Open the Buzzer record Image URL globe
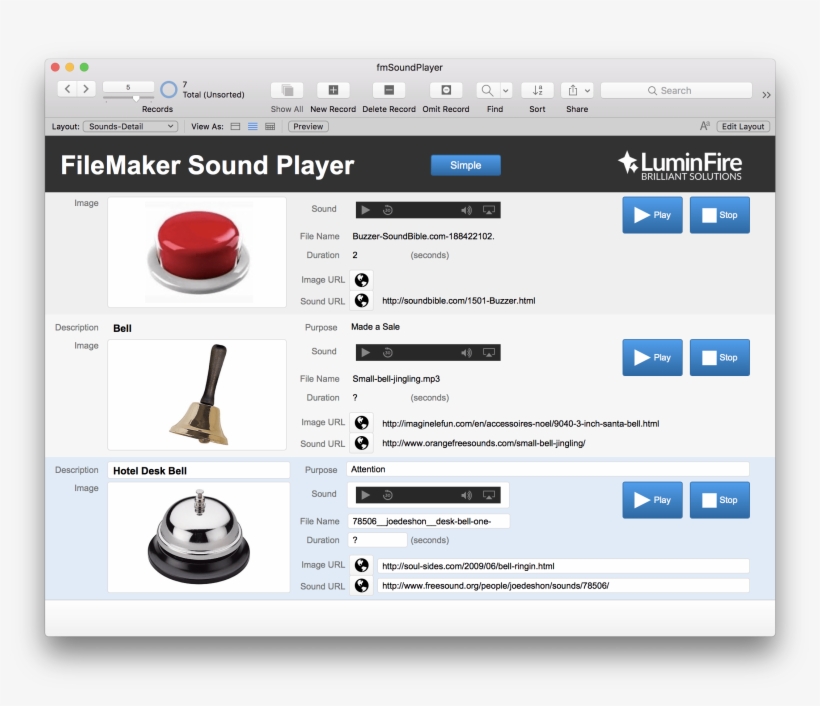 pyautogui.click(x=361, y=280)
